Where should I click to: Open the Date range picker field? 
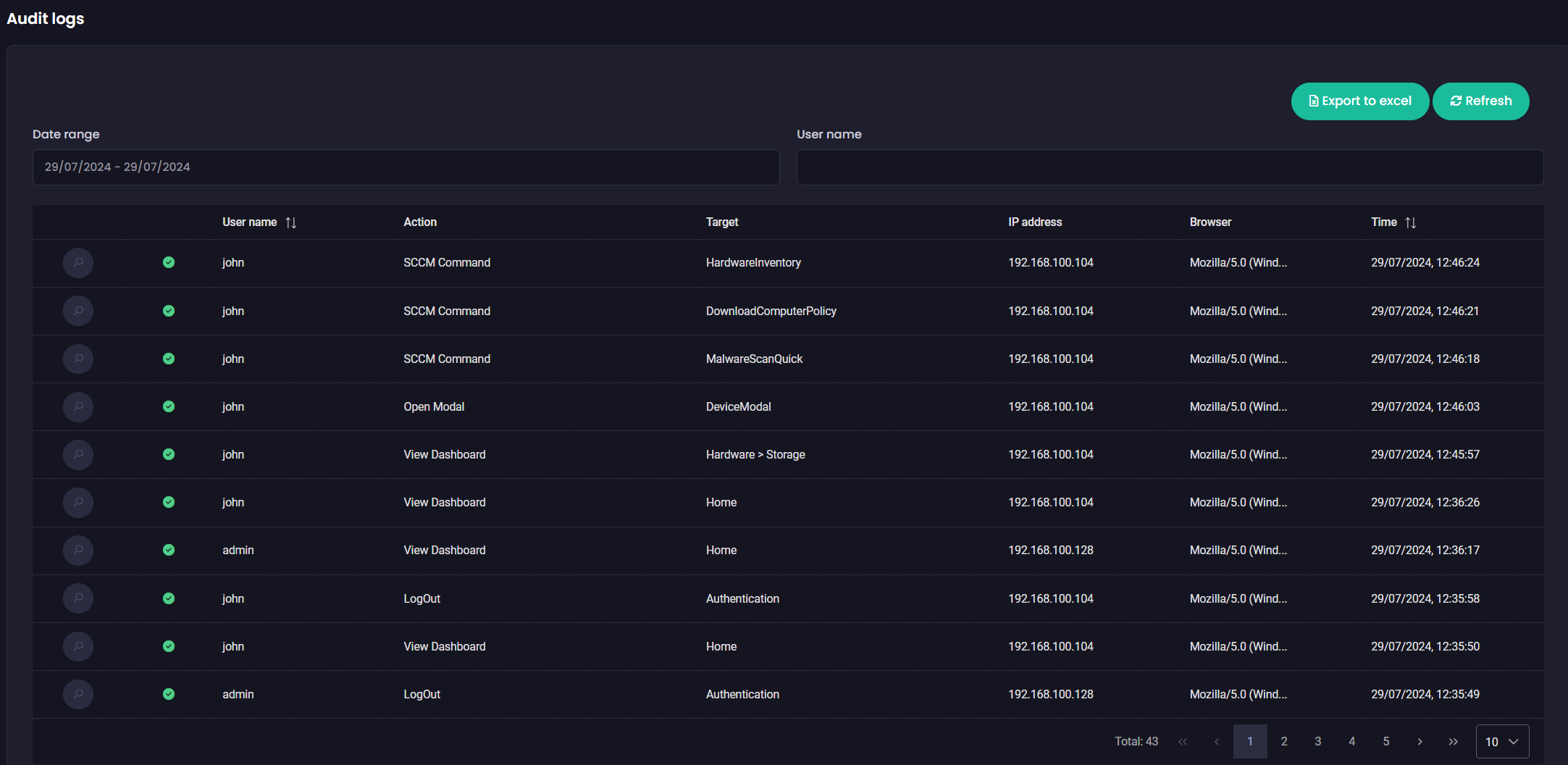pyautogui.click(x=406, y=167)
